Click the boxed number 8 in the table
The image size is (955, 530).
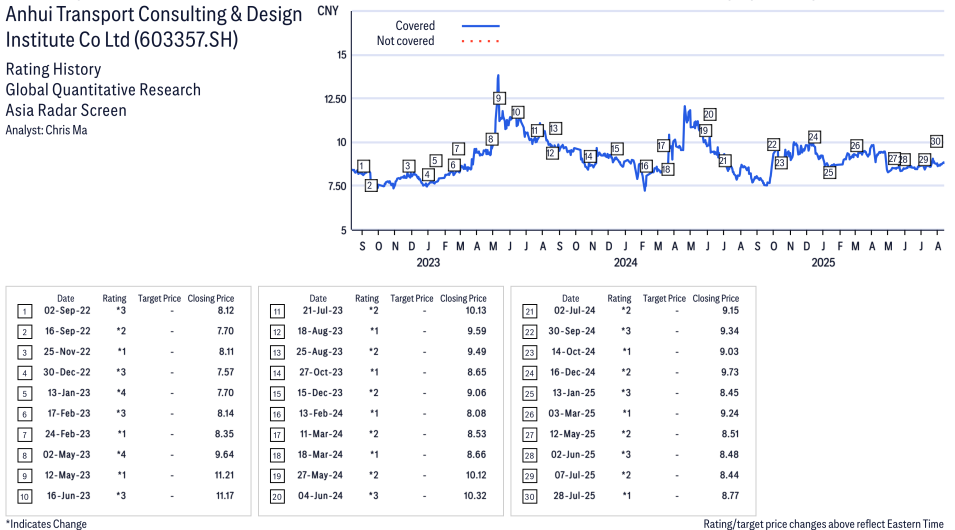click(x=24, y=455)
